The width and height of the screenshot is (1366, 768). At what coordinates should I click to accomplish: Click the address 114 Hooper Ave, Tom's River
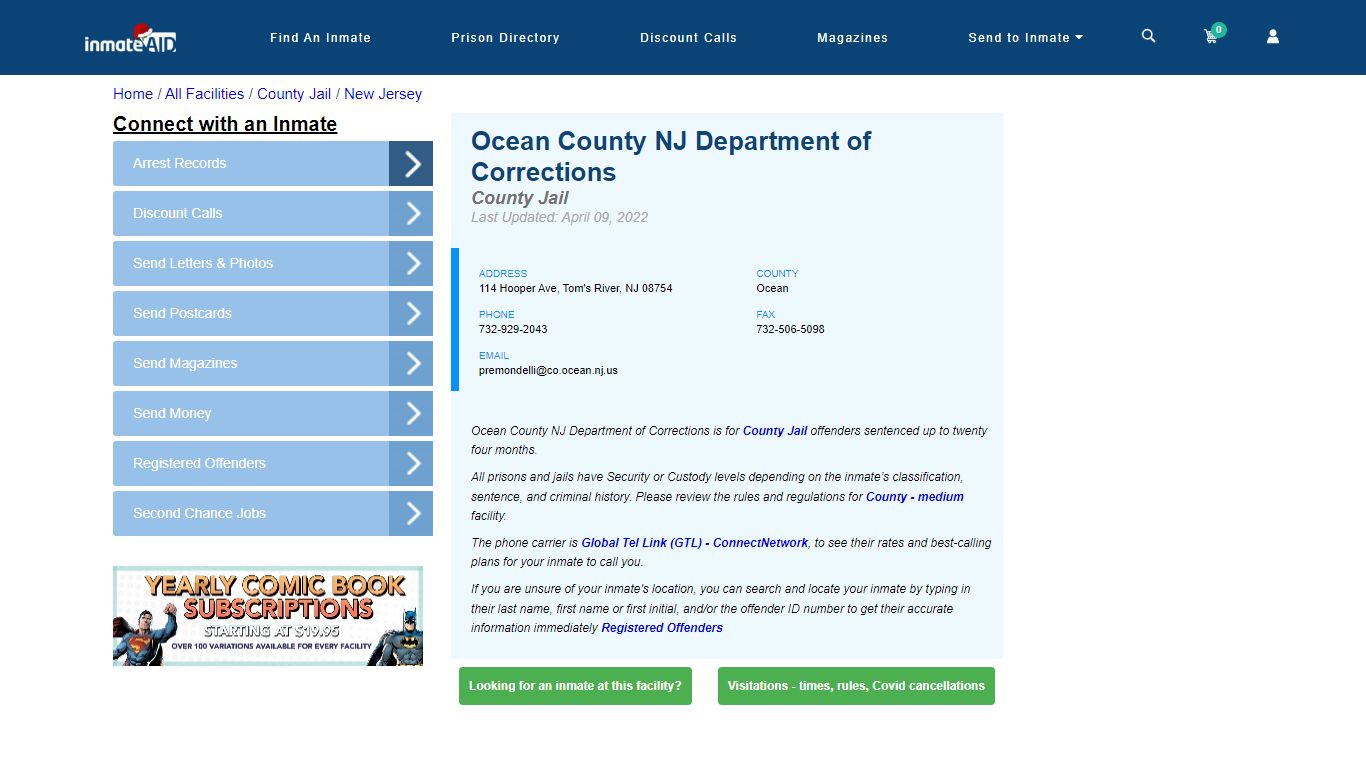point(576,288)
